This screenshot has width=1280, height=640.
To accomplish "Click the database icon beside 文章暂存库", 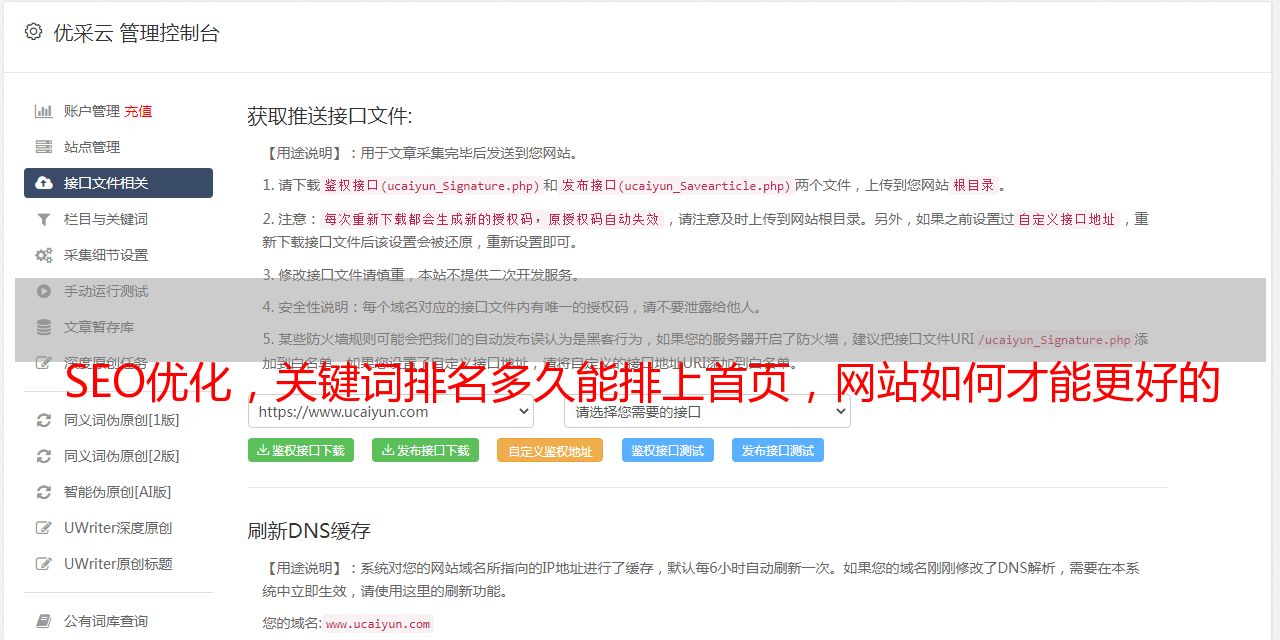I will (x=44, y=327).
